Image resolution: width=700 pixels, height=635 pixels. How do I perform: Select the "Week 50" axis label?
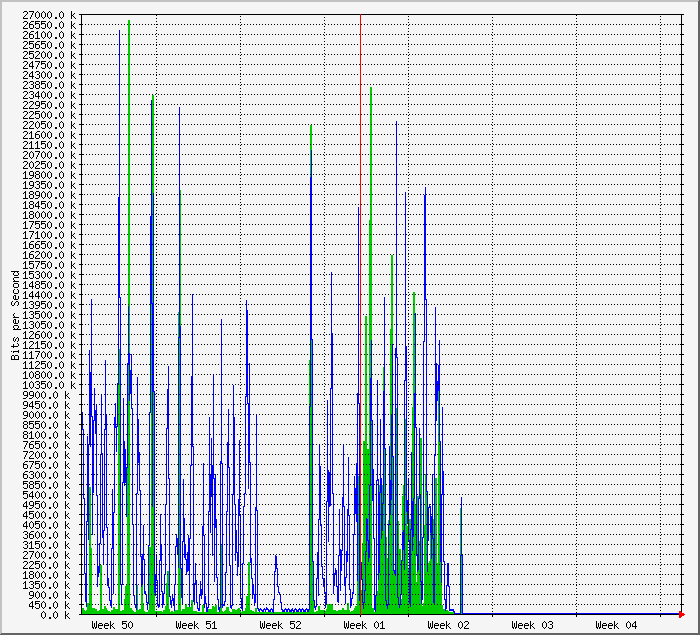(112, 625)
